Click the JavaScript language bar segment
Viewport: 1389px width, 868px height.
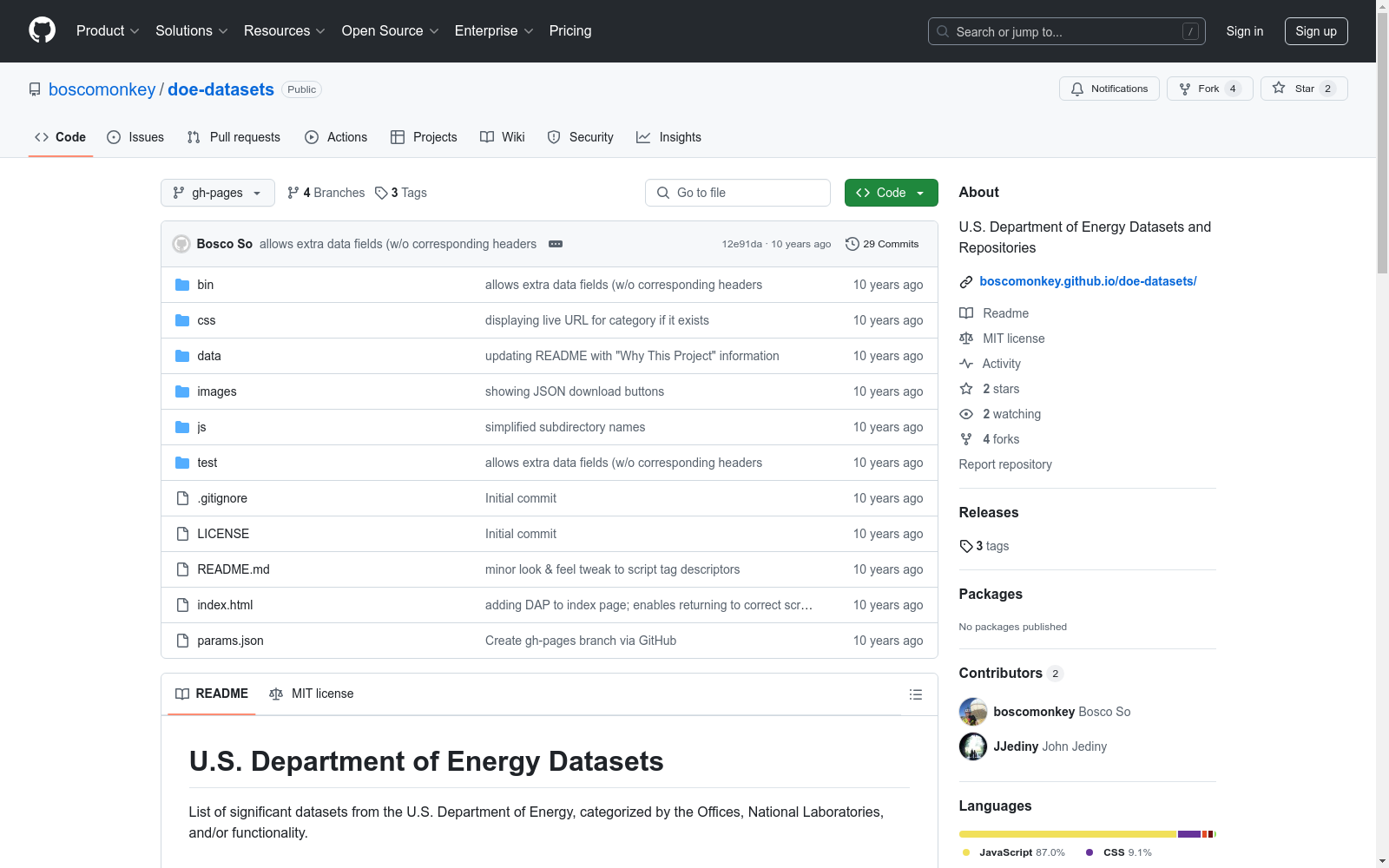point(1068,834)
